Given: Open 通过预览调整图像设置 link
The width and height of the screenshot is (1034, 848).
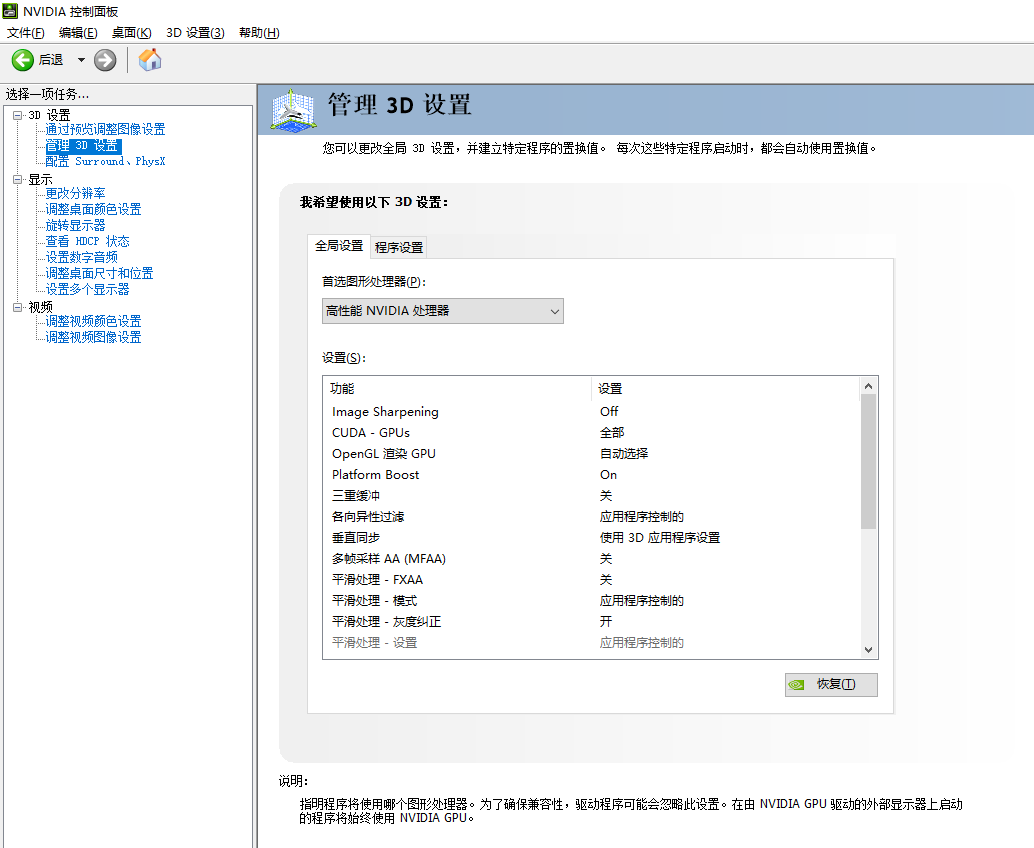Looking at the screenshot, I should point(105,129).
